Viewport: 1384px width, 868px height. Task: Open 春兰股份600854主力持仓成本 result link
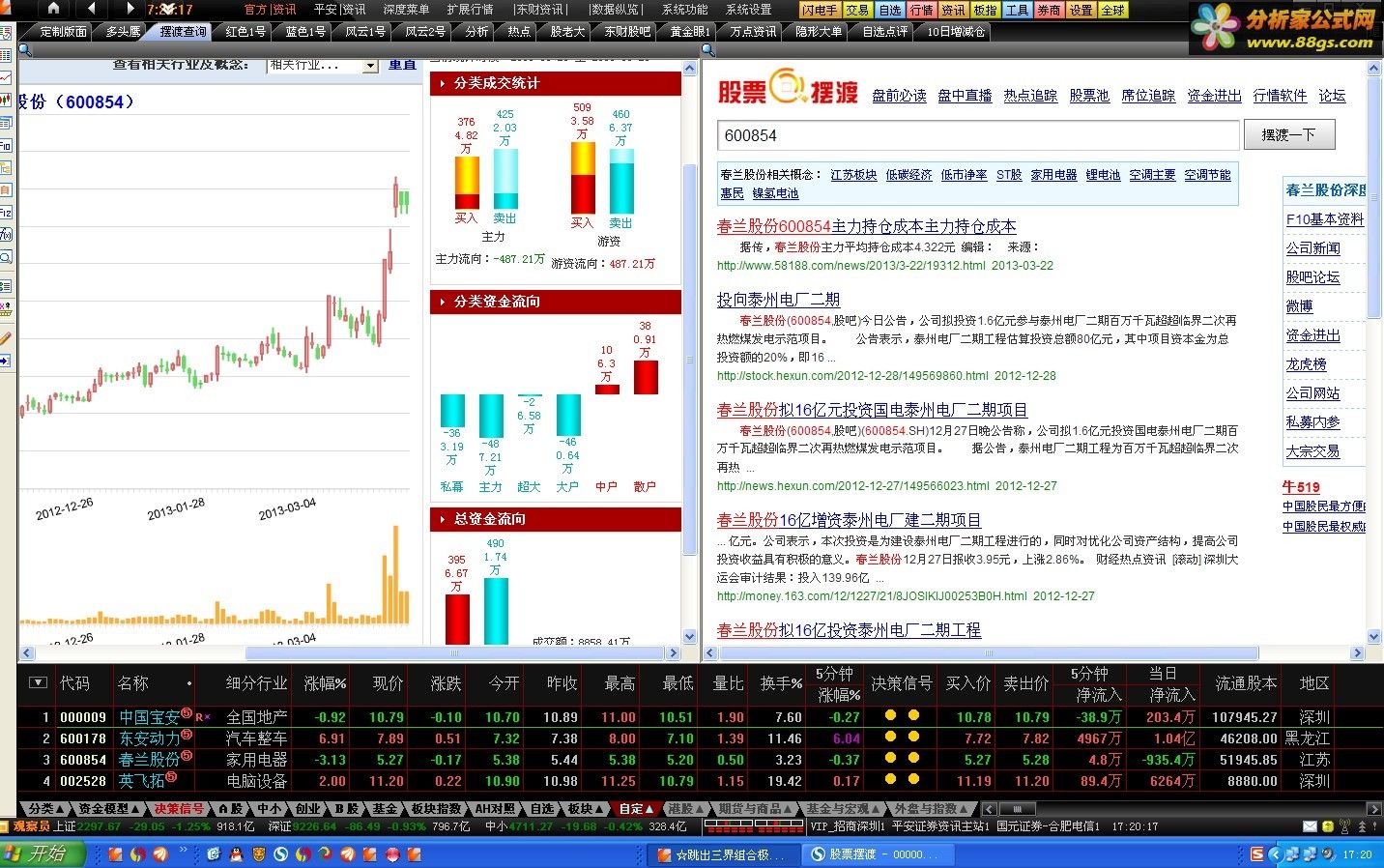[x=866, y=226]
